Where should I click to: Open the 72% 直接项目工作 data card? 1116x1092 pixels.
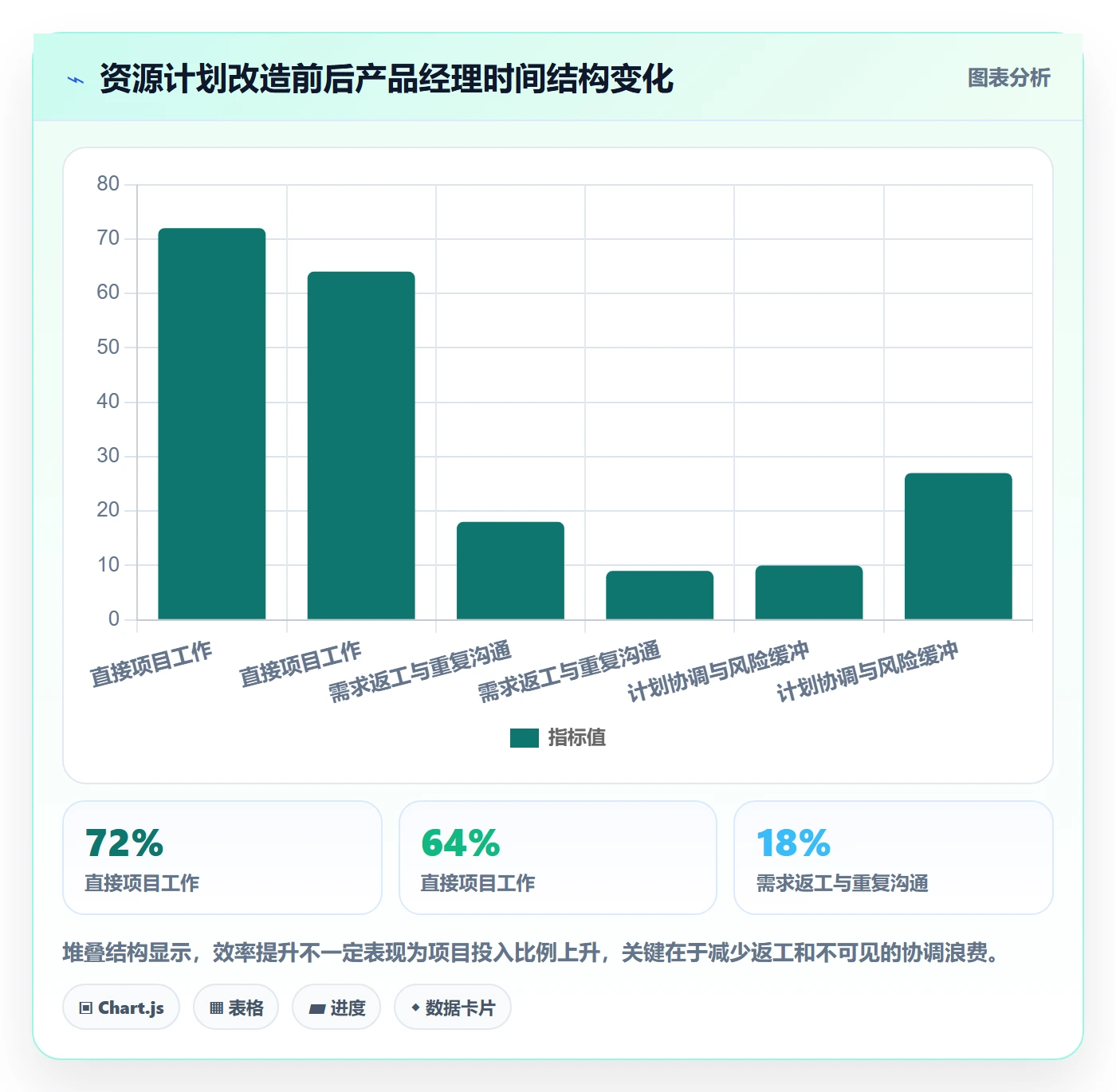222,858
